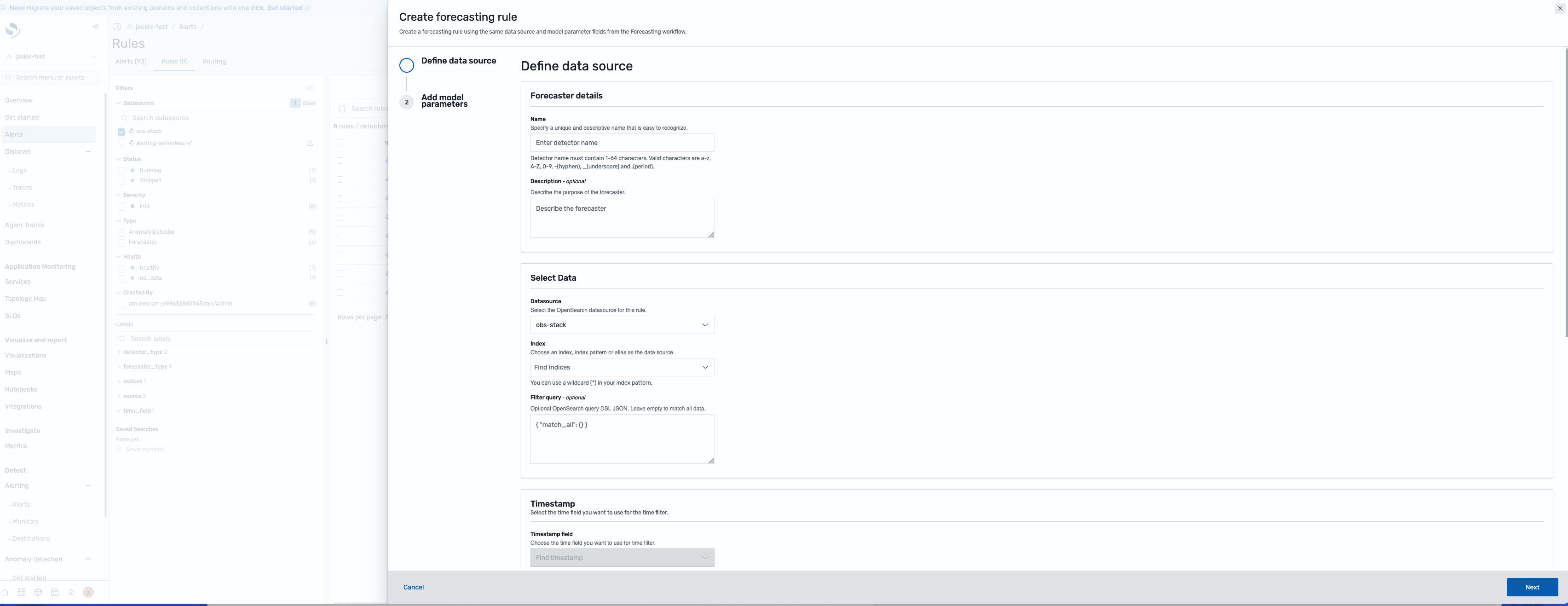
Task: Open recent history icon near breadcrumb
Action: (x=117, y=27)
